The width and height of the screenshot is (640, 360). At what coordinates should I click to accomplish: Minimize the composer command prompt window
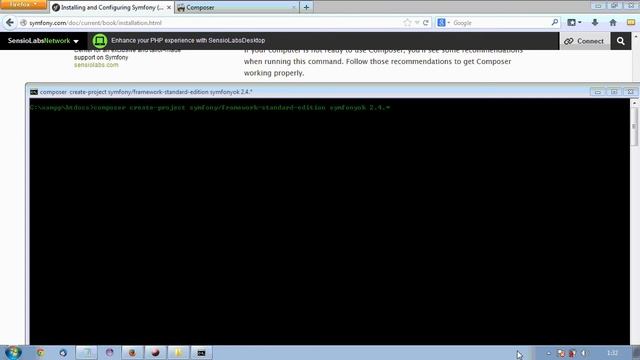(598, 92)
